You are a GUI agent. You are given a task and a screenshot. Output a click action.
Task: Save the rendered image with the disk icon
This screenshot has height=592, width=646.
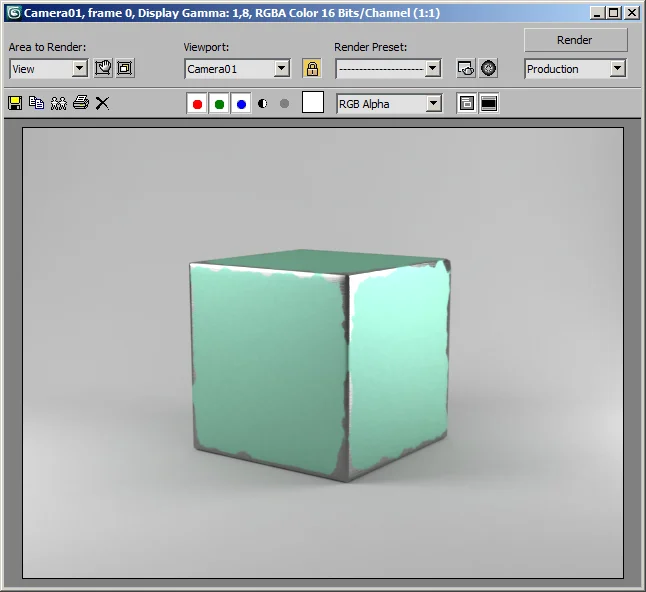coord(15,103)
